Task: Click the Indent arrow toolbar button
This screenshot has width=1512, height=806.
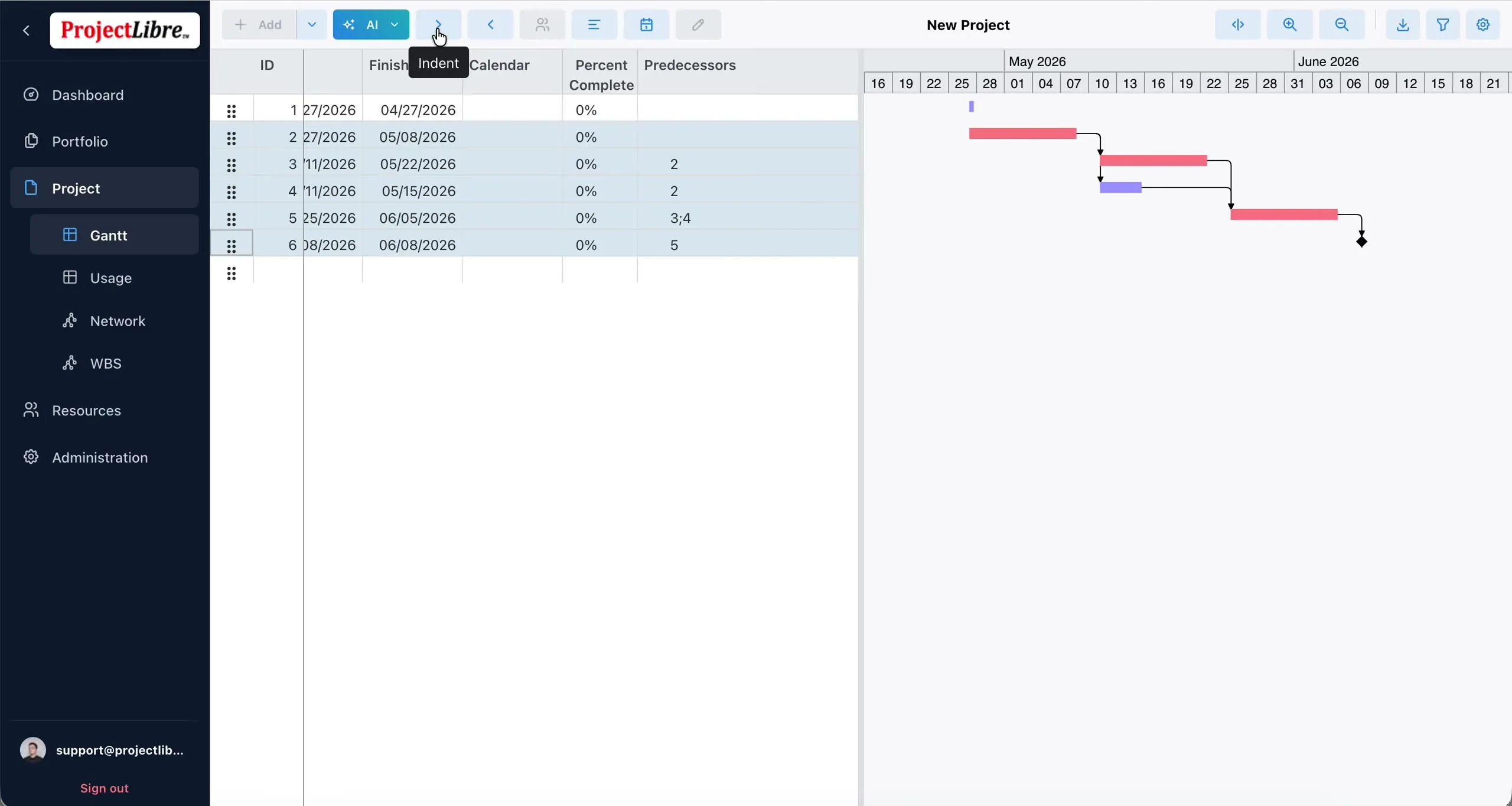Action: tap(438, 25)
